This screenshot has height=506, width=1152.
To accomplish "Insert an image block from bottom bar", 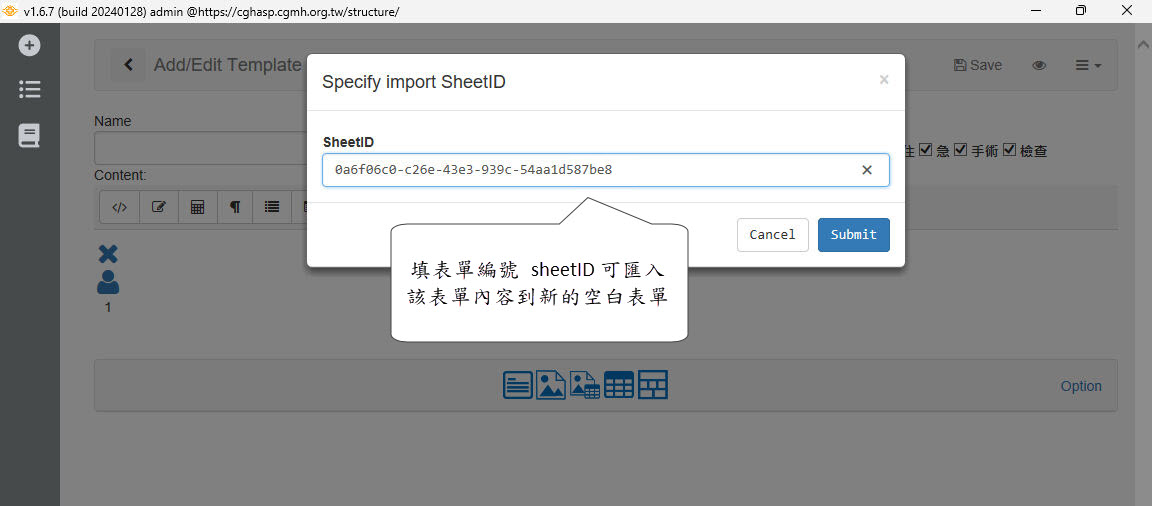I will click(551, 385).
